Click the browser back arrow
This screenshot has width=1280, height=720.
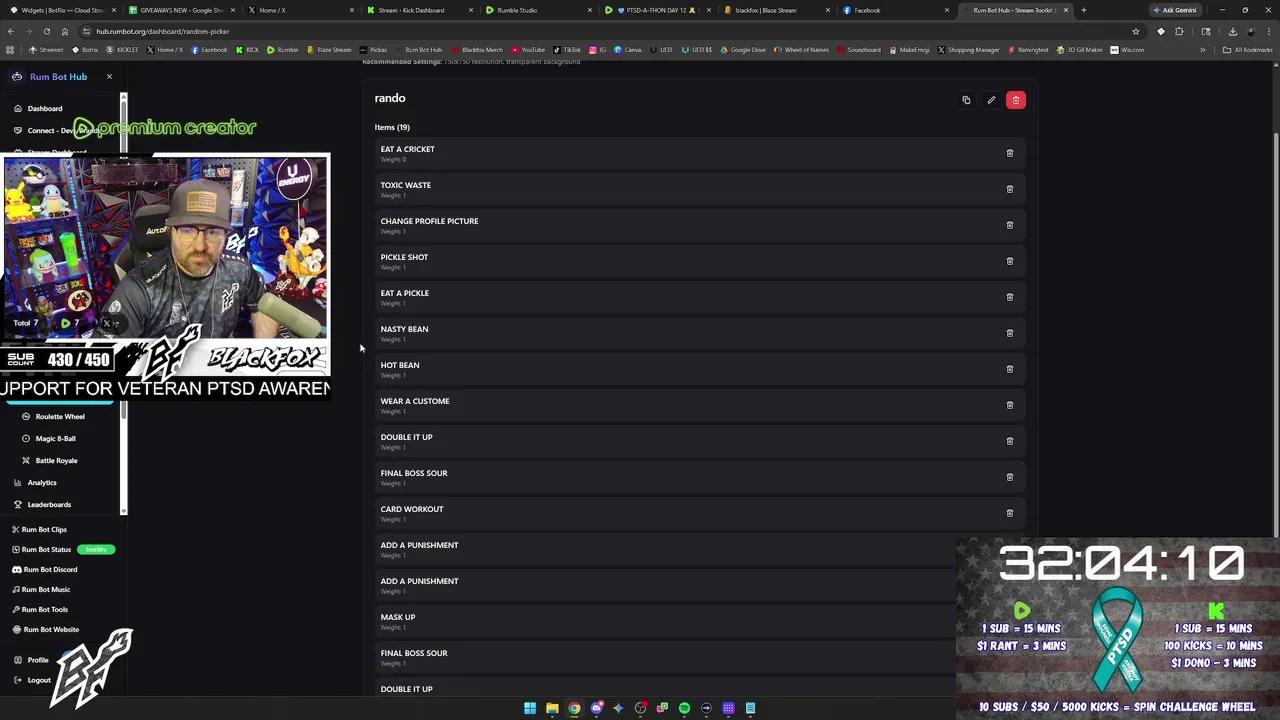pyautogui.click(x=11, y=31)
